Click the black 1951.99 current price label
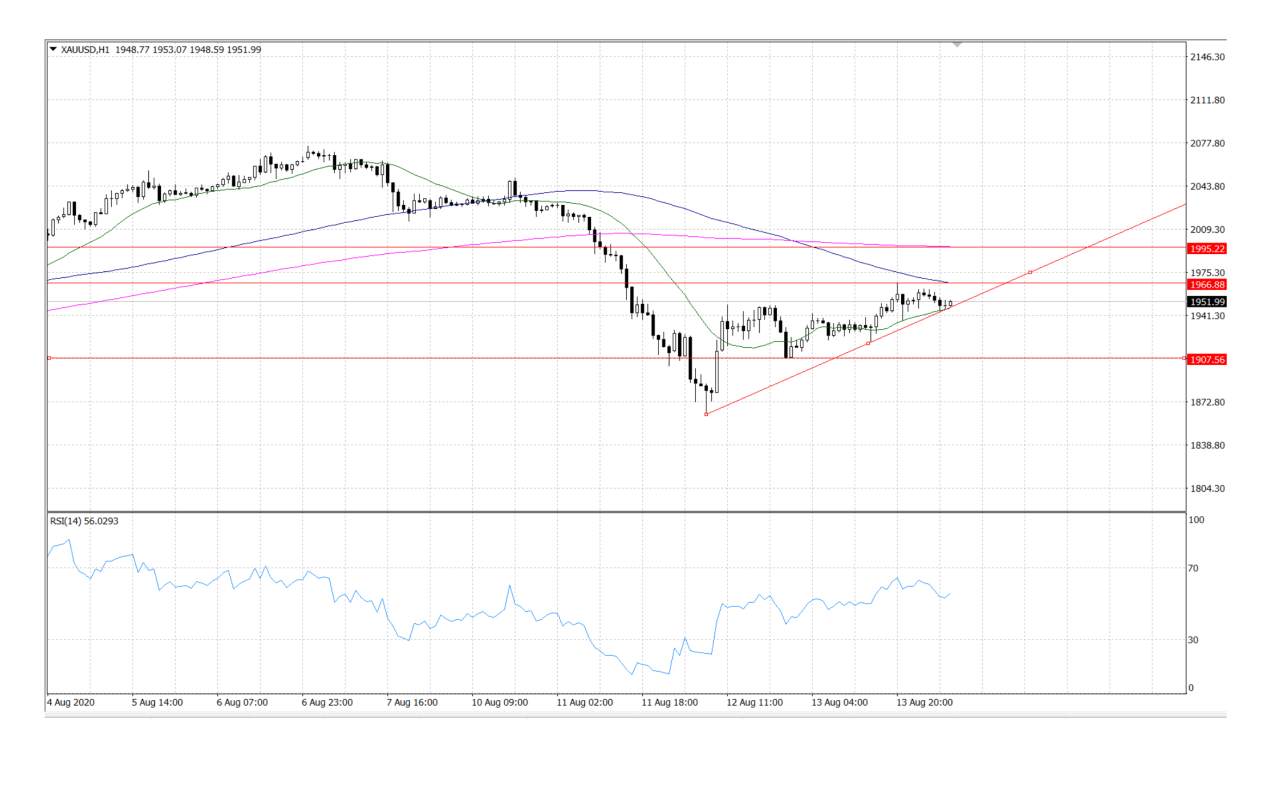This screenshot has height=793, width=1280. 1207,302
